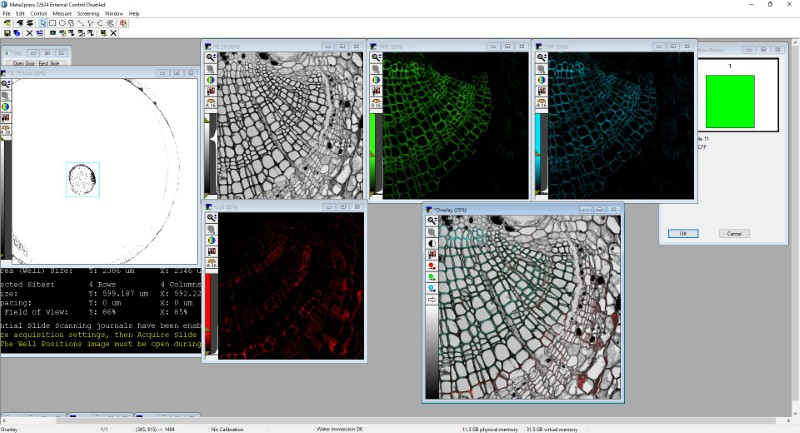Open the Screening menu
Image resolution: width=800 pixels, height=433 pixels.
coord(88,13)
